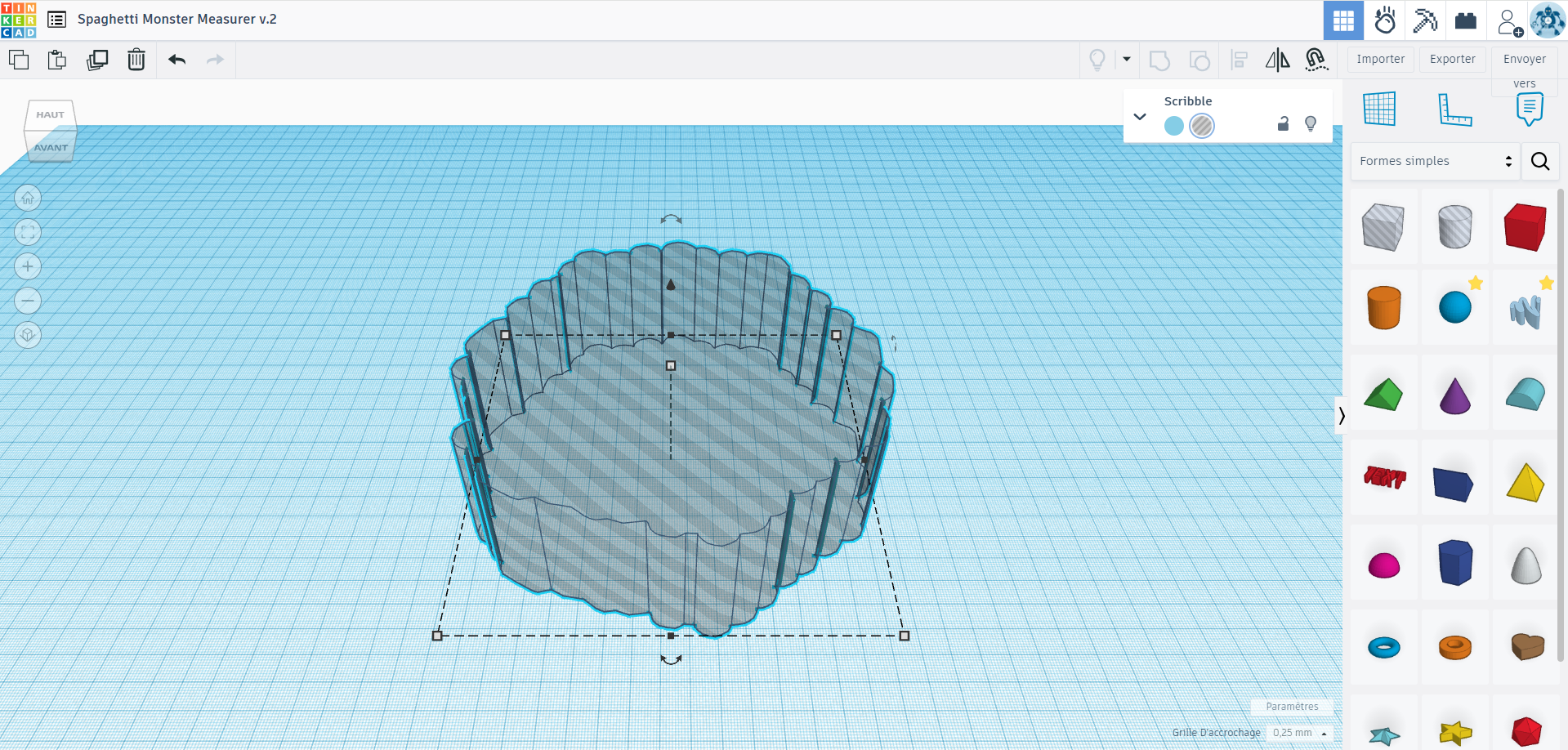
Task: Click the Ruler tool icon
Action: [x=1454, y=109]
